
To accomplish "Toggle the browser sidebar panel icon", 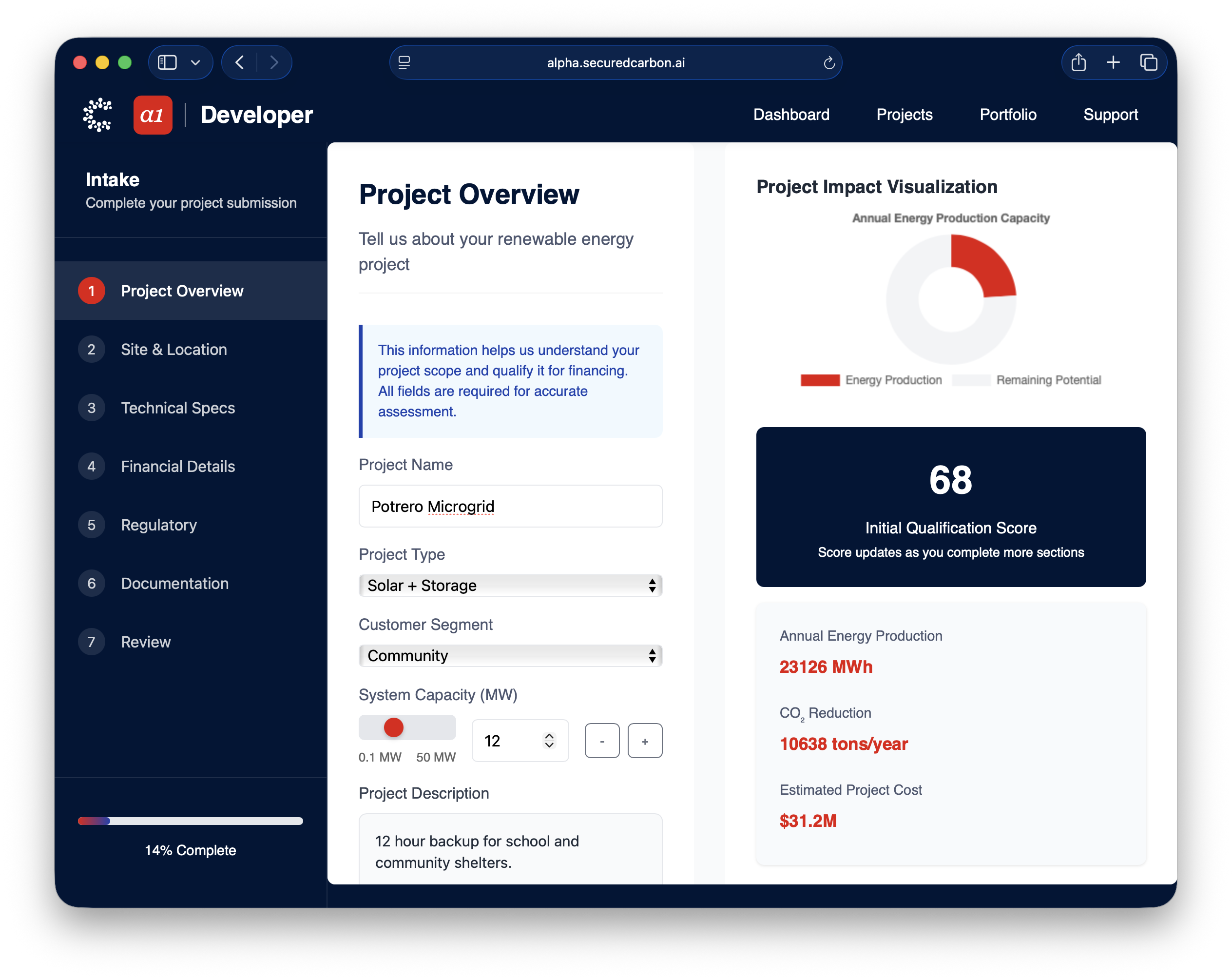I will pos(168,62).
